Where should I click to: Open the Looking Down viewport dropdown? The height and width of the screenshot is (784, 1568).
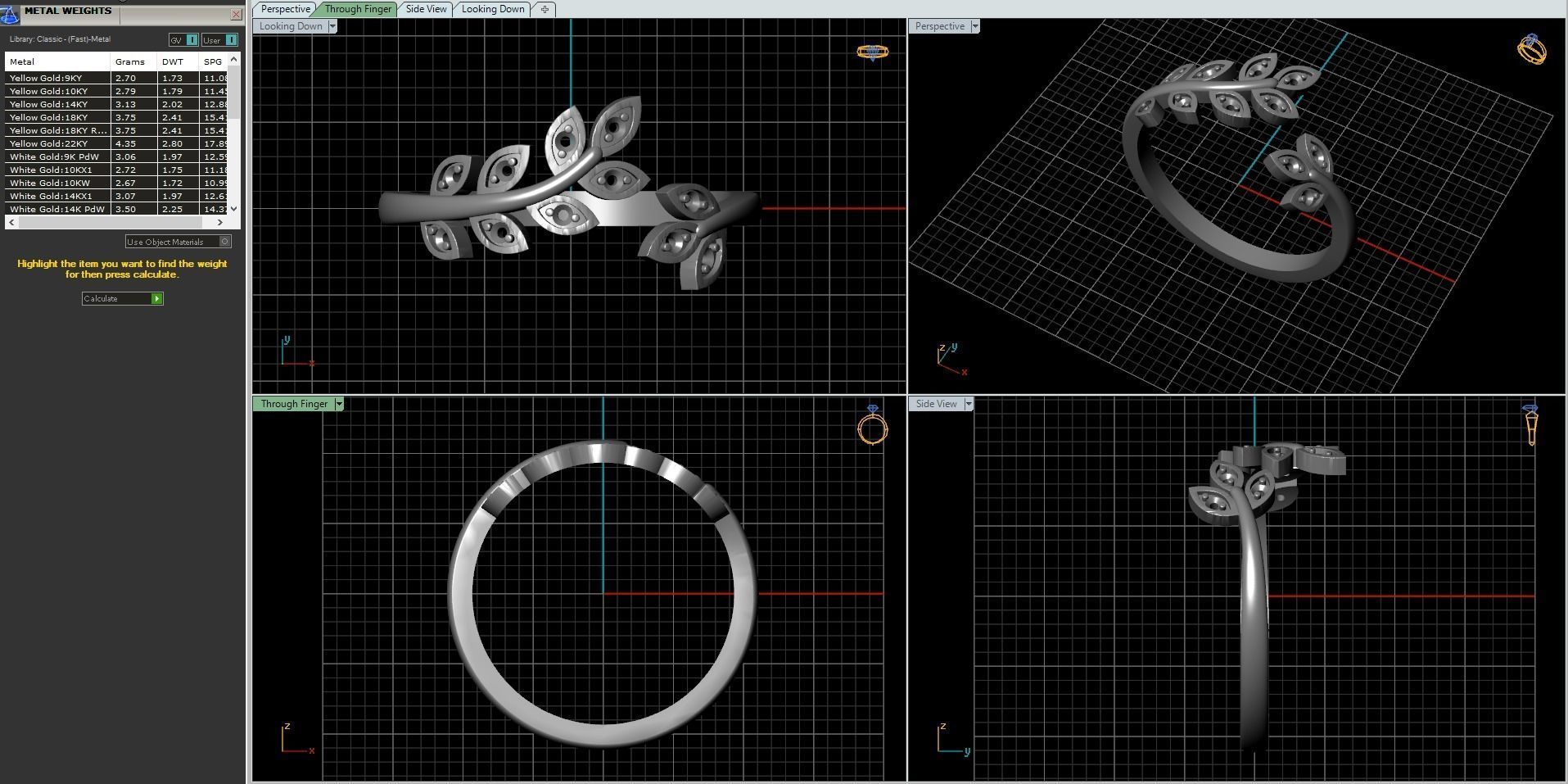[332, 26]
